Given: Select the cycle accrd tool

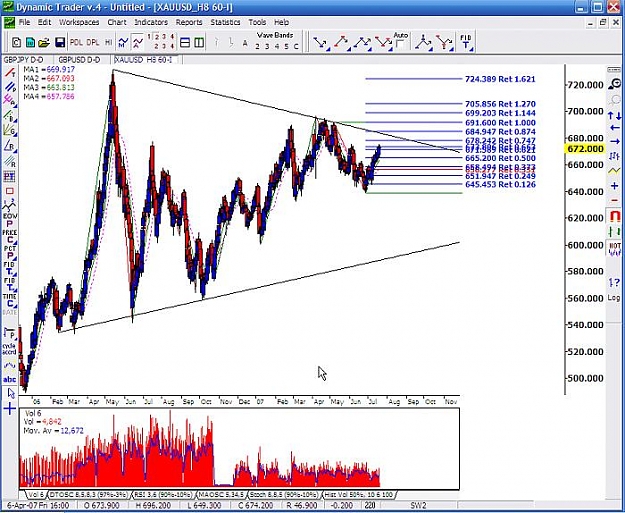Looking at the screenshot, I should (10, 349).
